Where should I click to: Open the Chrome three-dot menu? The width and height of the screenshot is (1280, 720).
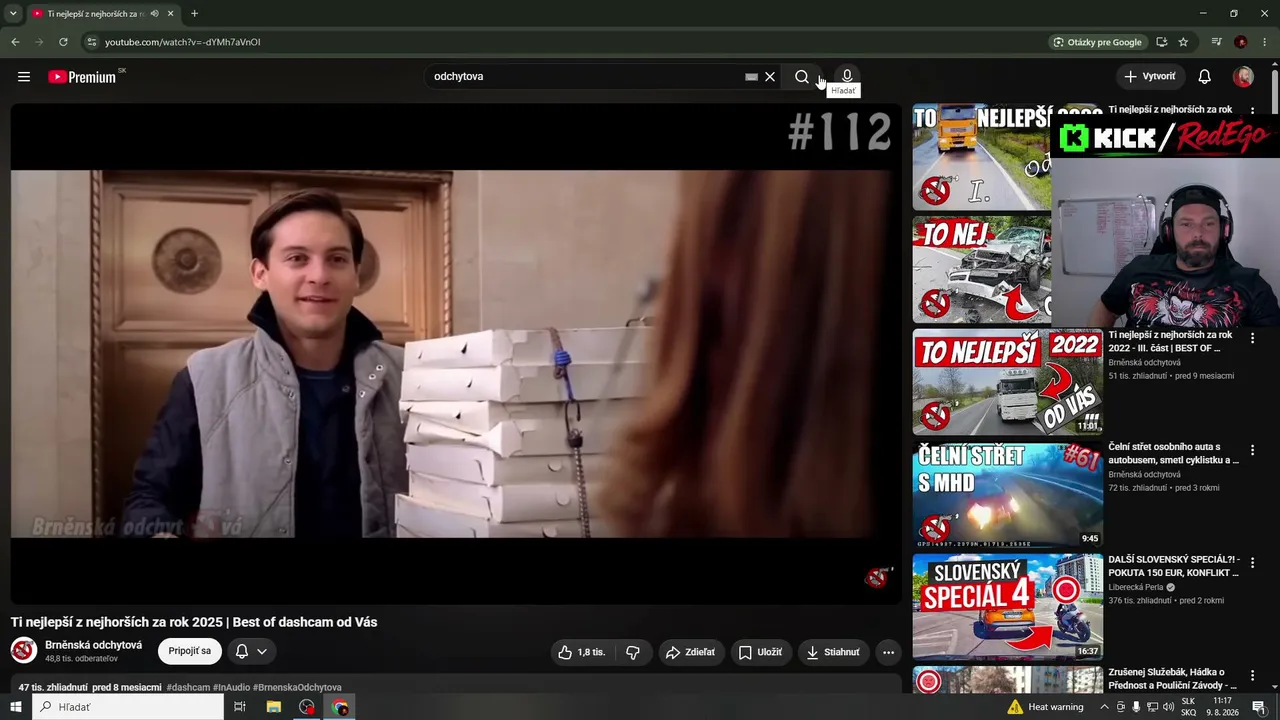click(1265, 42)
